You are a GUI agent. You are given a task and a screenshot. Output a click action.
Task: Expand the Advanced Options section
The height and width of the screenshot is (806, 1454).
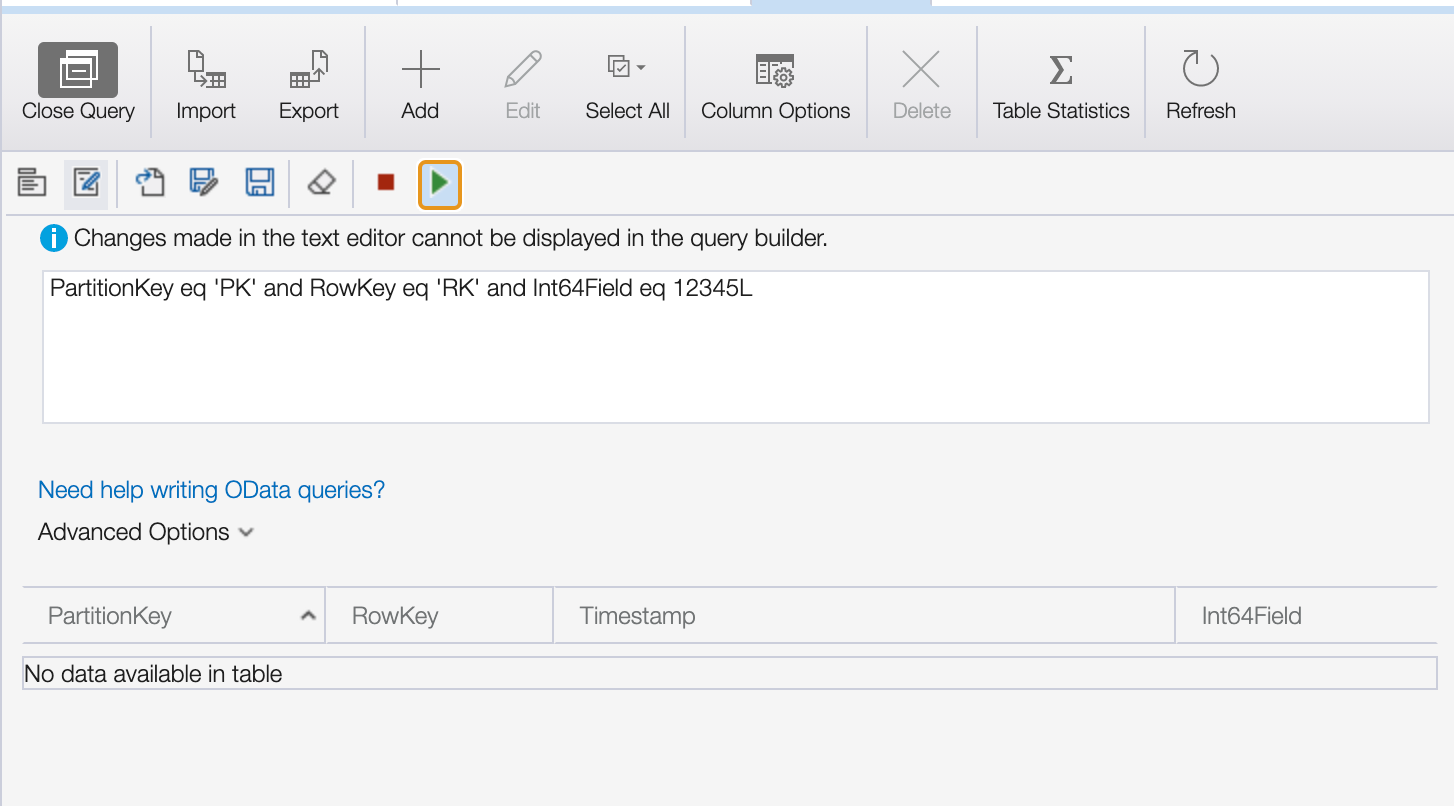pyautogui.click(x=145, y=531)
